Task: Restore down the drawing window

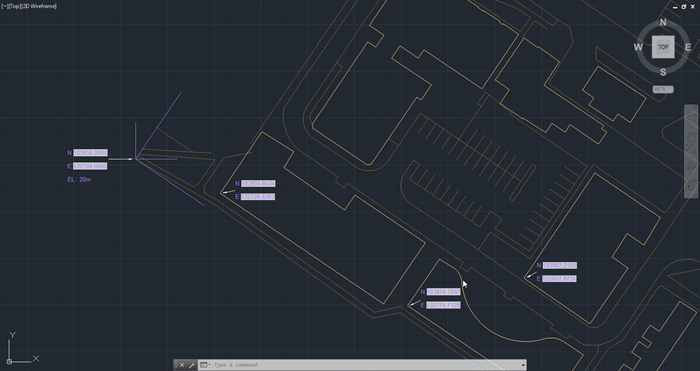Action: (x=684, y=7)
